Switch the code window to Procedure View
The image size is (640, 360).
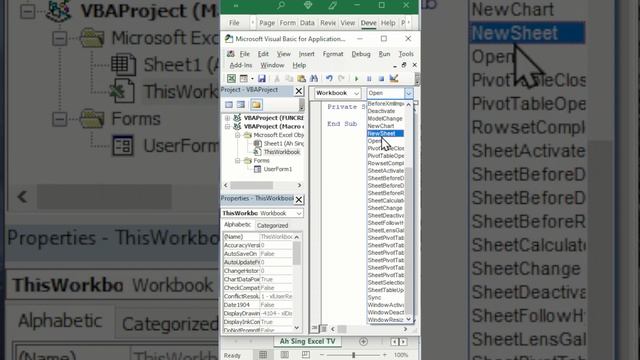[314, 328]
